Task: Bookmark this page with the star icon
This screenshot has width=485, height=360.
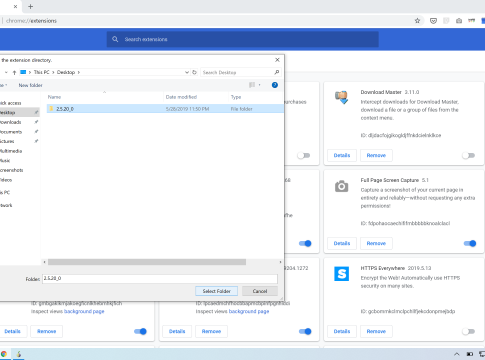Action: pos(417,21)
